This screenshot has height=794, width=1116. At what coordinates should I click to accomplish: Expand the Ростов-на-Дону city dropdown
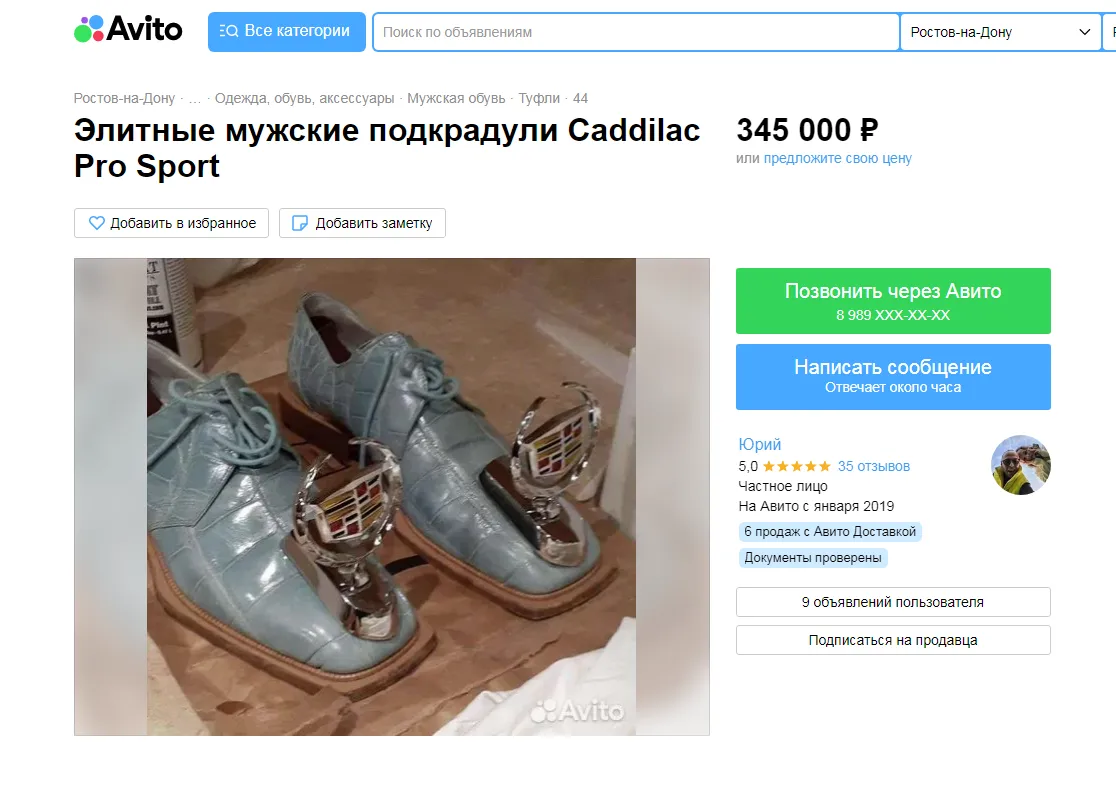[1000, 32]
